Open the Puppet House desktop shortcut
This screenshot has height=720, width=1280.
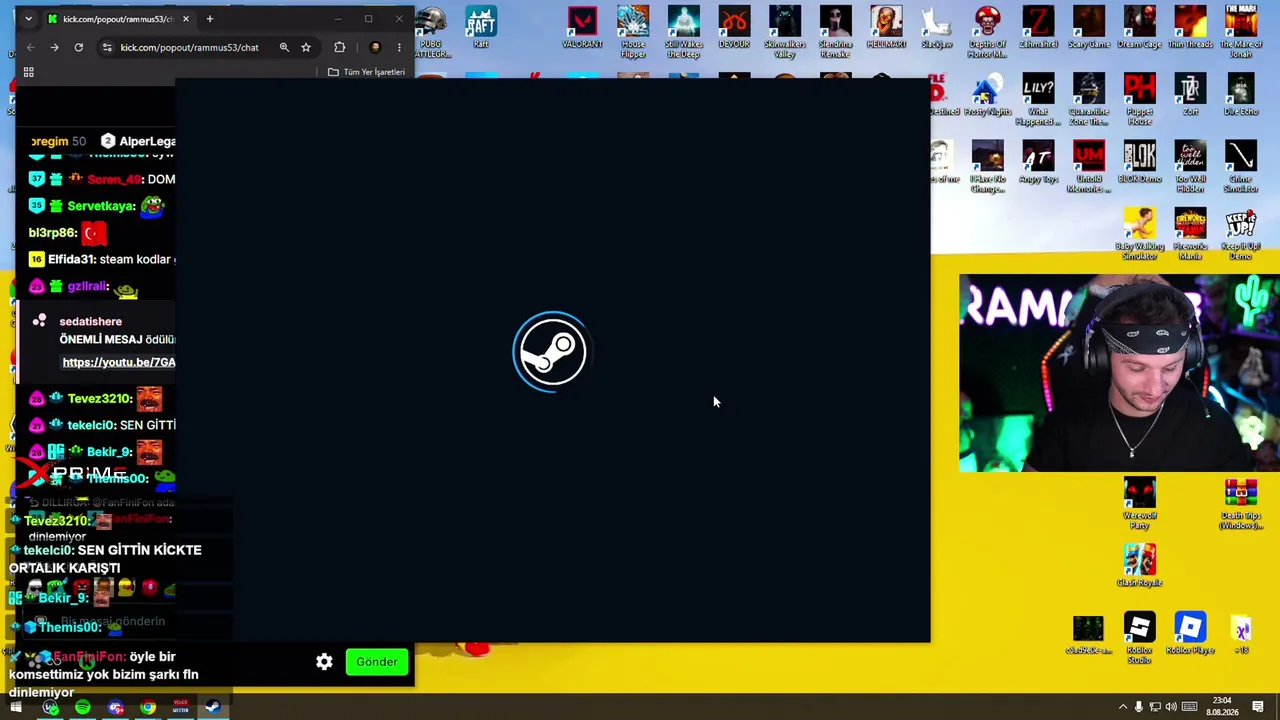[x=1139, y=100]
